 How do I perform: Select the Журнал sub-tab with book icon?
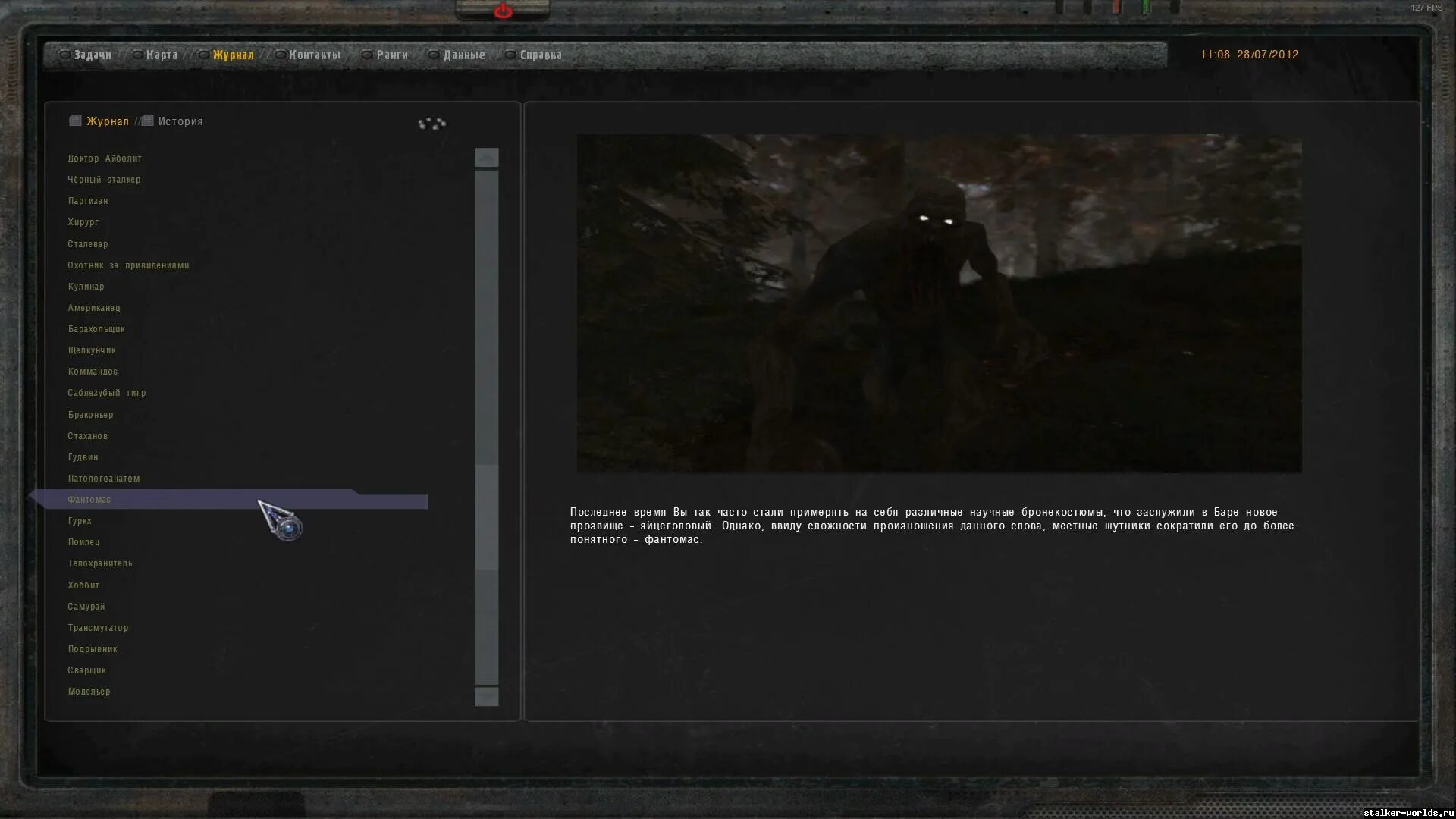pyautogui.click(x=108, y=121)
